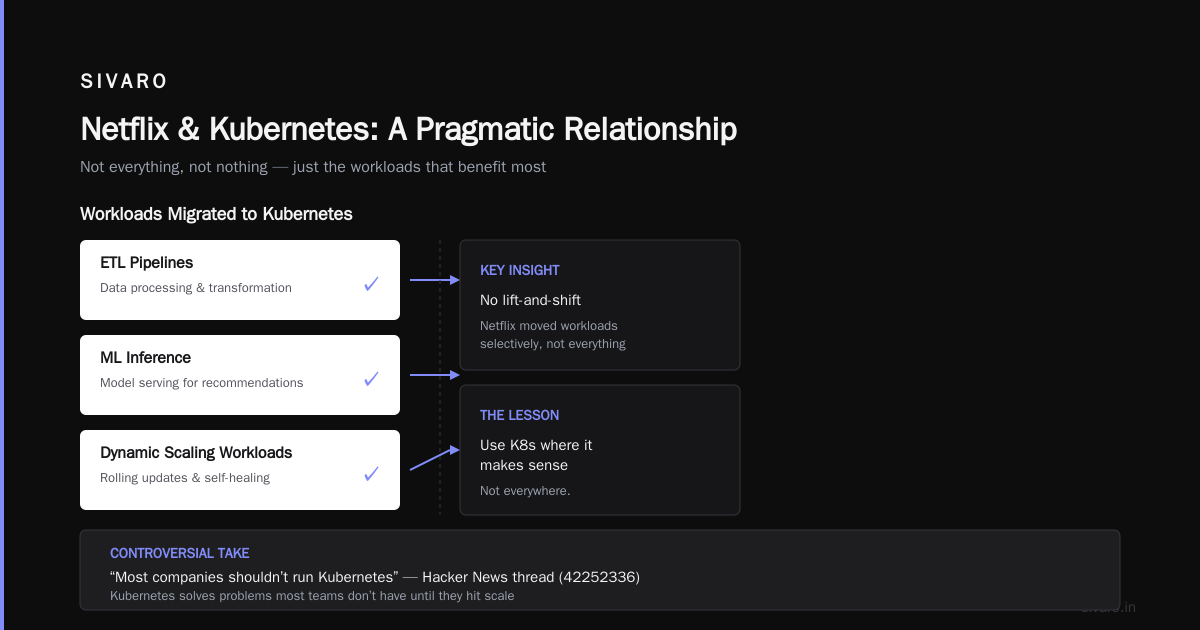Click the sivaro.in watermark
This screenshot has height=630, width=1200.
[1108, 607]
